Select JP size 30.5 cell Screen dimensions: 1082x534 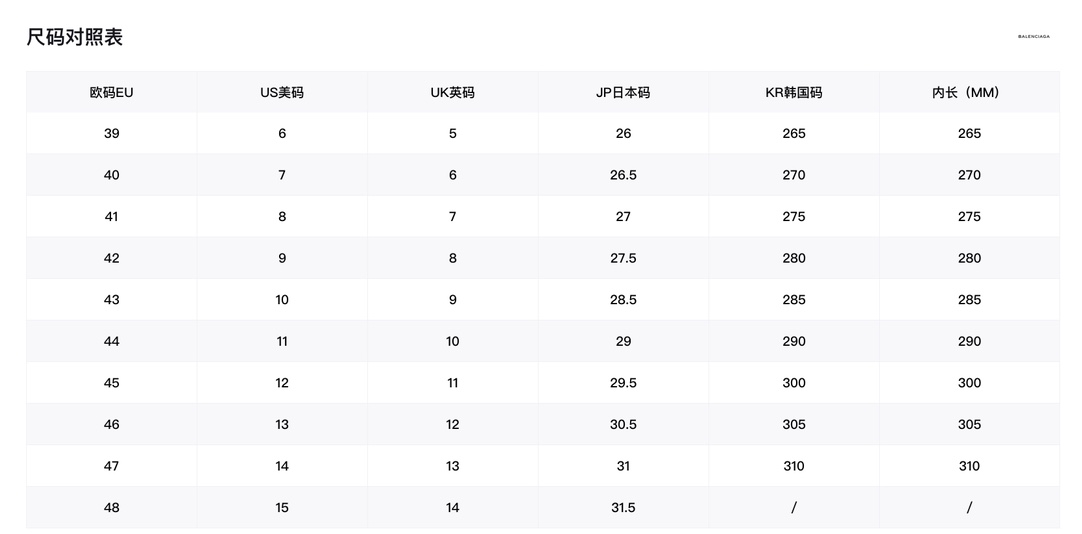tap(623, 425)
